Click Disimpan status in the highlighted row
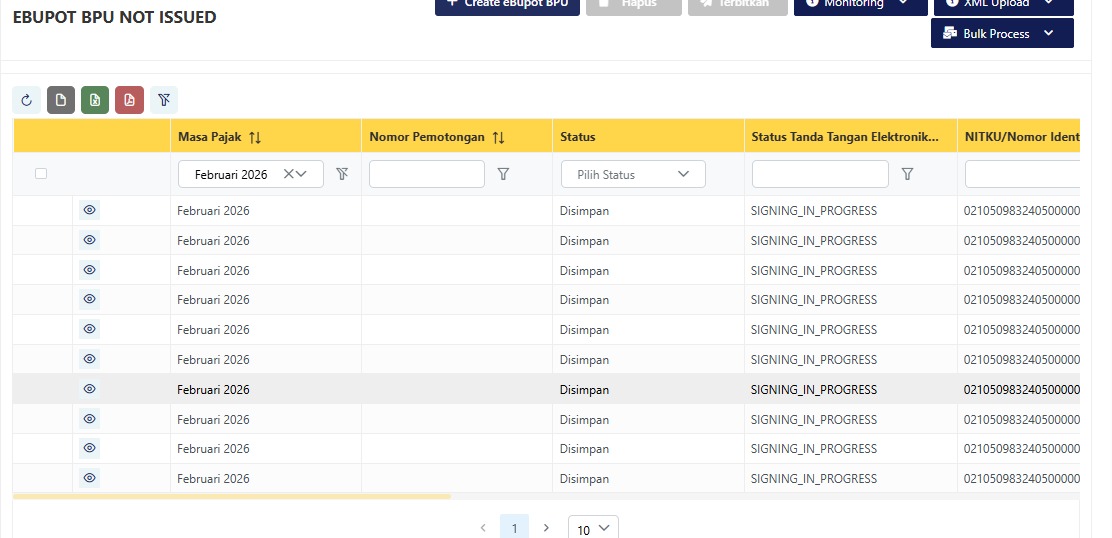Image resolution: width=1112 pixels, height=538 pixels. pos(584,389)
